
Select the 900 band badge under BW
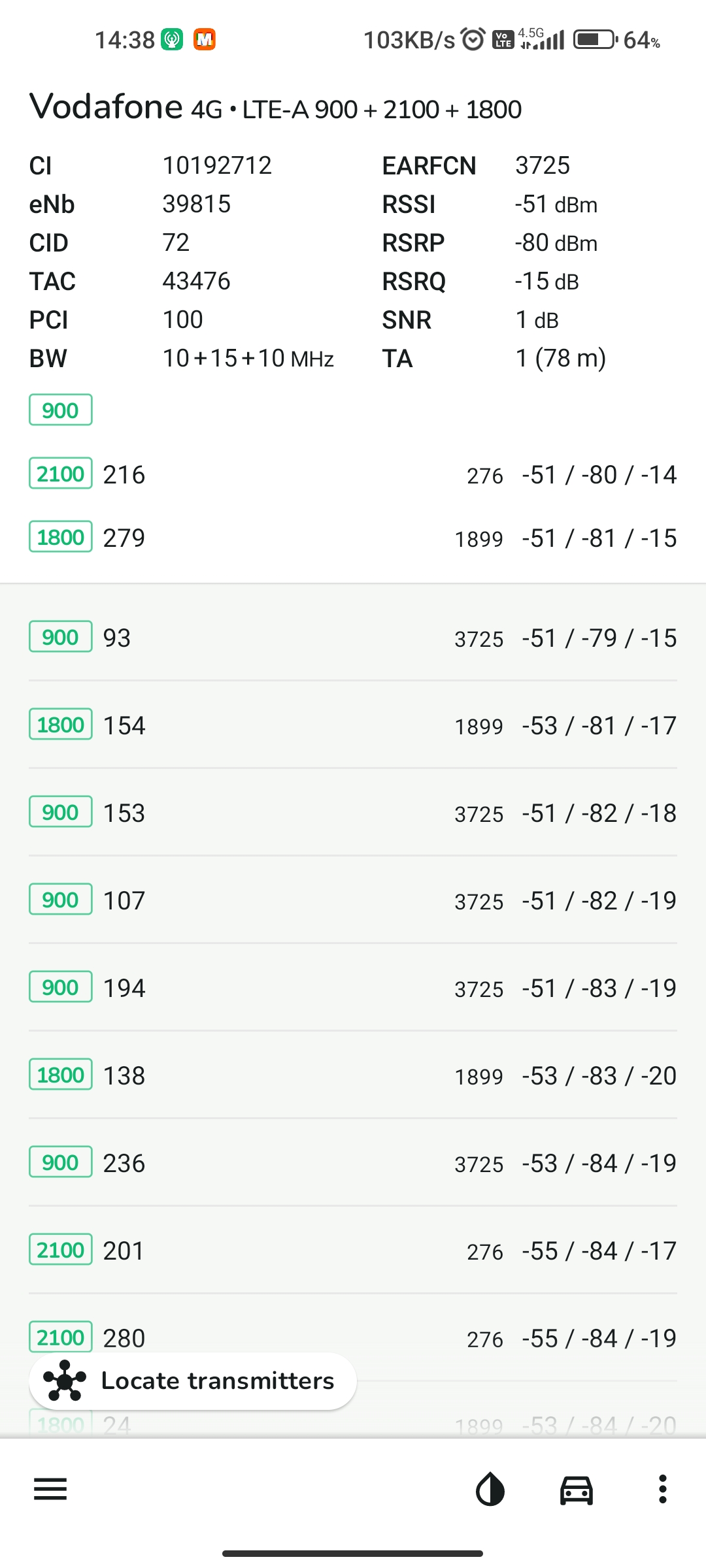click(x=60, y=410)
